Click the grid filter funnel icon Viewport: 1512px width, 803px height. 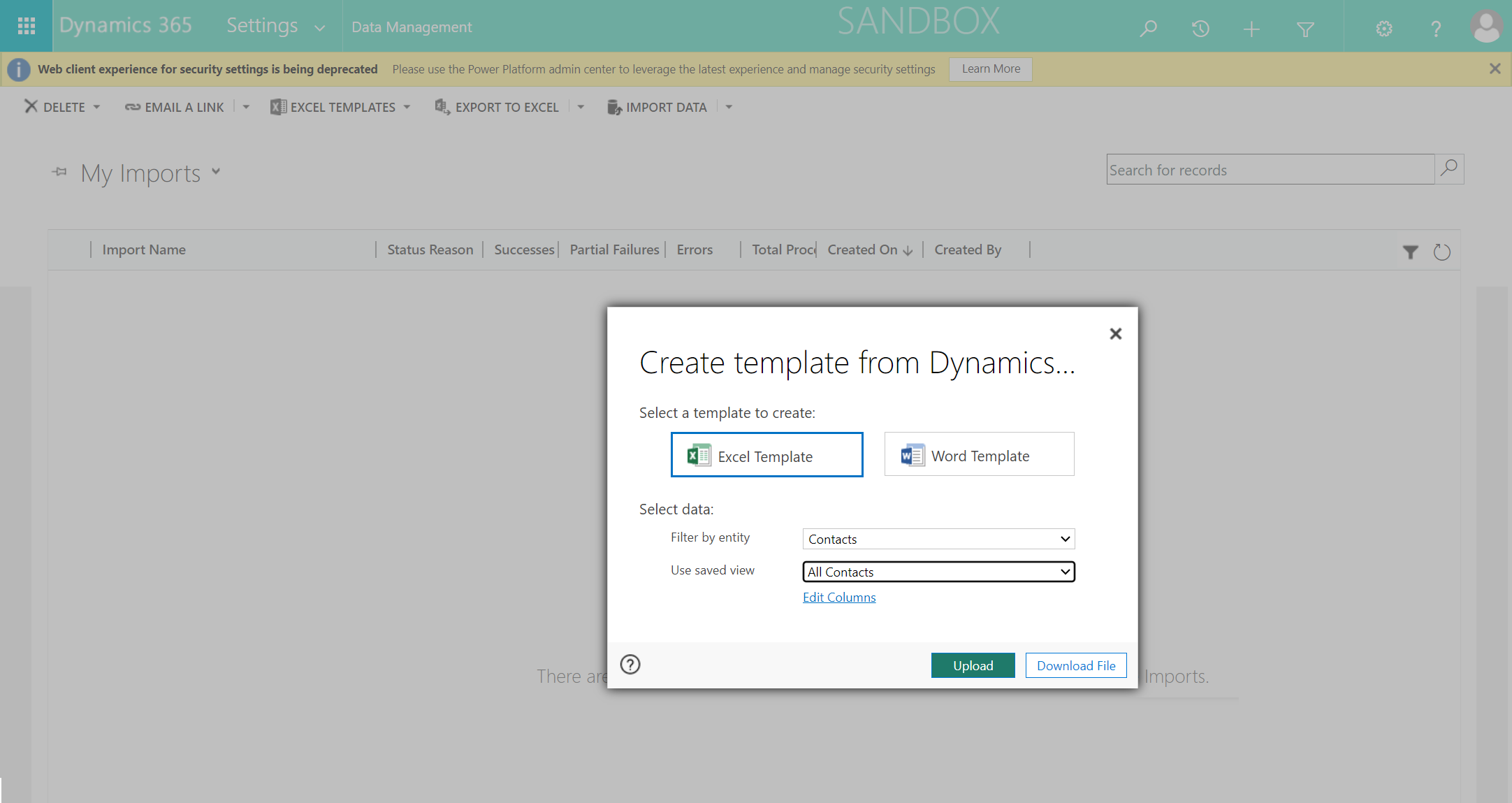tap(1410, 252)
